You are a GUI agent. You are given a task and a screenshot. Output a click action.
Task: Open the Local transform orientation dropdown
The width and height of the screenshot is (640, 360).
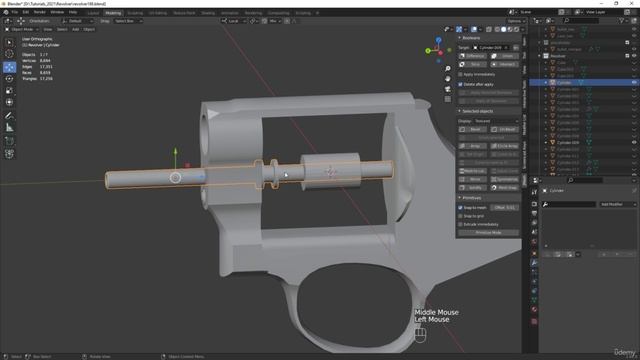click(x=233, y=21)
